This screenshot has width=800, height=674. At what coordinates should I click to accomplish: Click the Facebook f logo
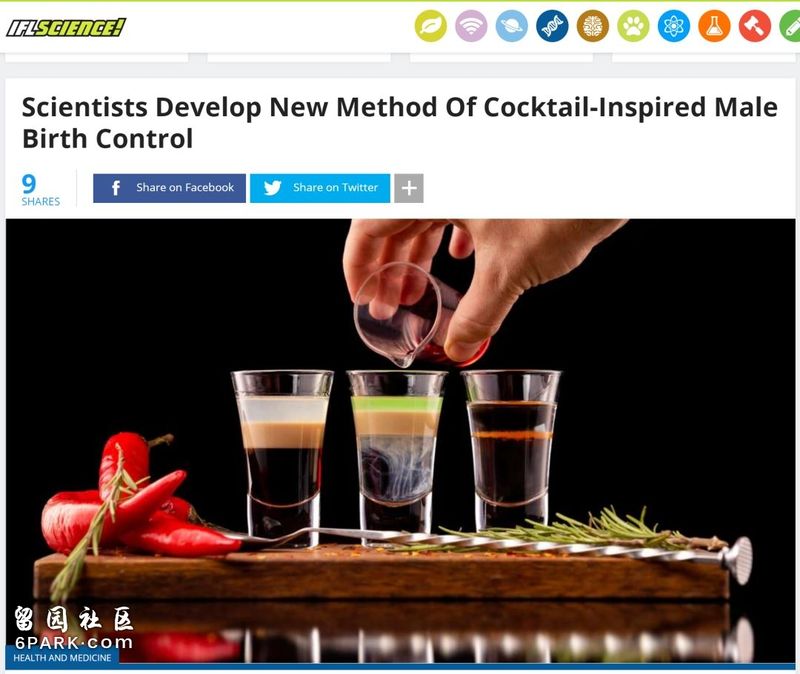point(116,188)
